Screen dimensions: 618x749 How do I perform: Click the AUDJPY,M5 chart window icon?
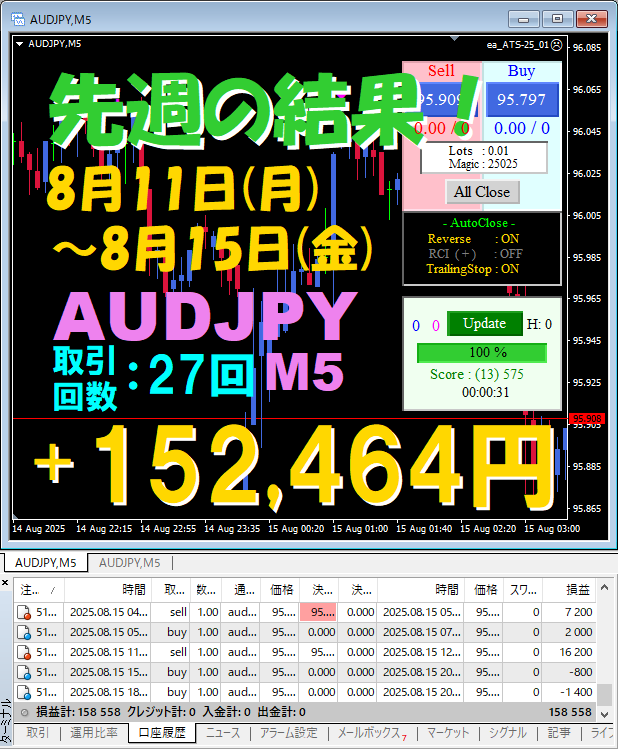[x=18, y=19]
